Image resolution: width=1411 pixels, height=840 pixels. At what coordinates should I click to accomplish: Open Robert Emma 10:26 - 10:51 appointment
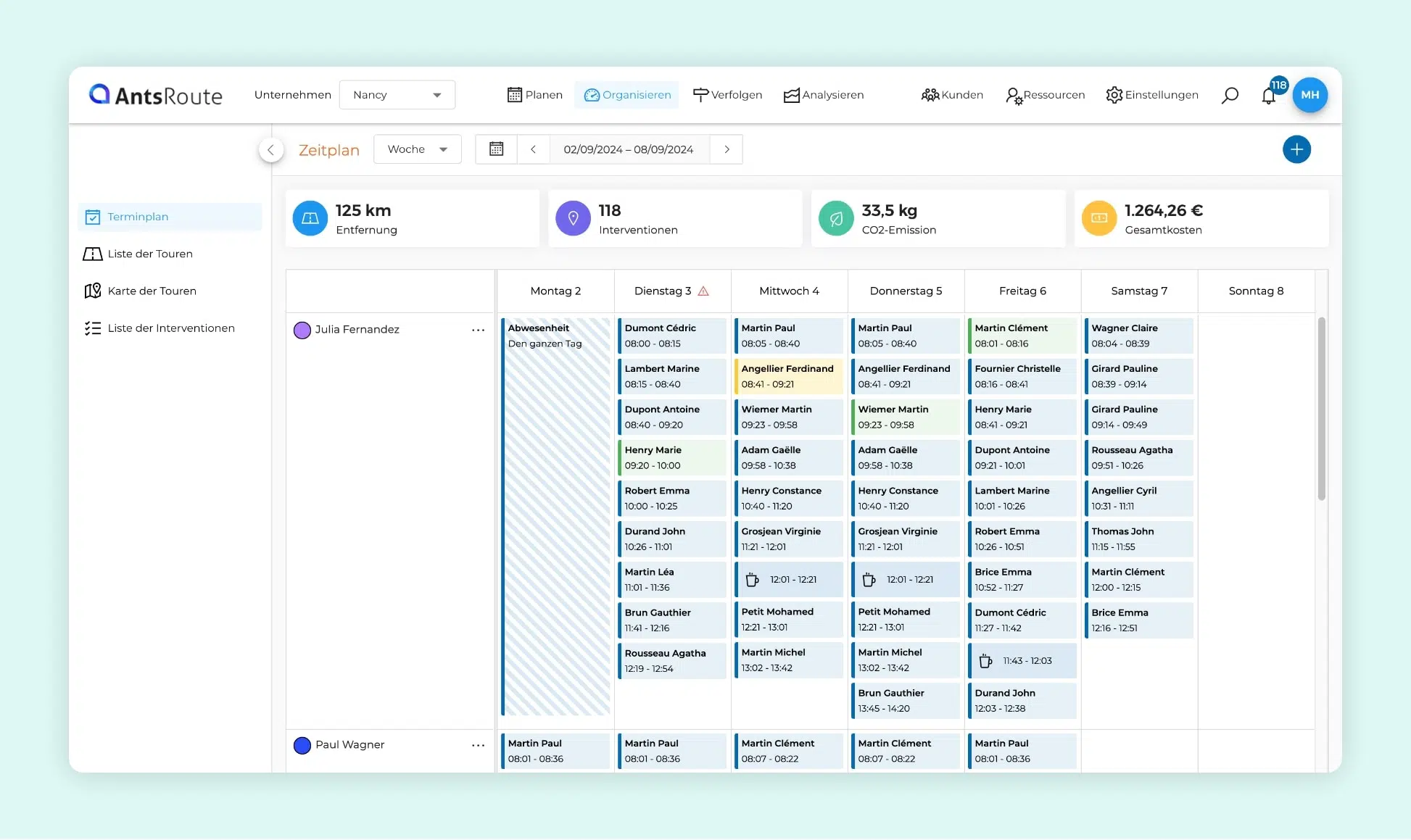1022,538
